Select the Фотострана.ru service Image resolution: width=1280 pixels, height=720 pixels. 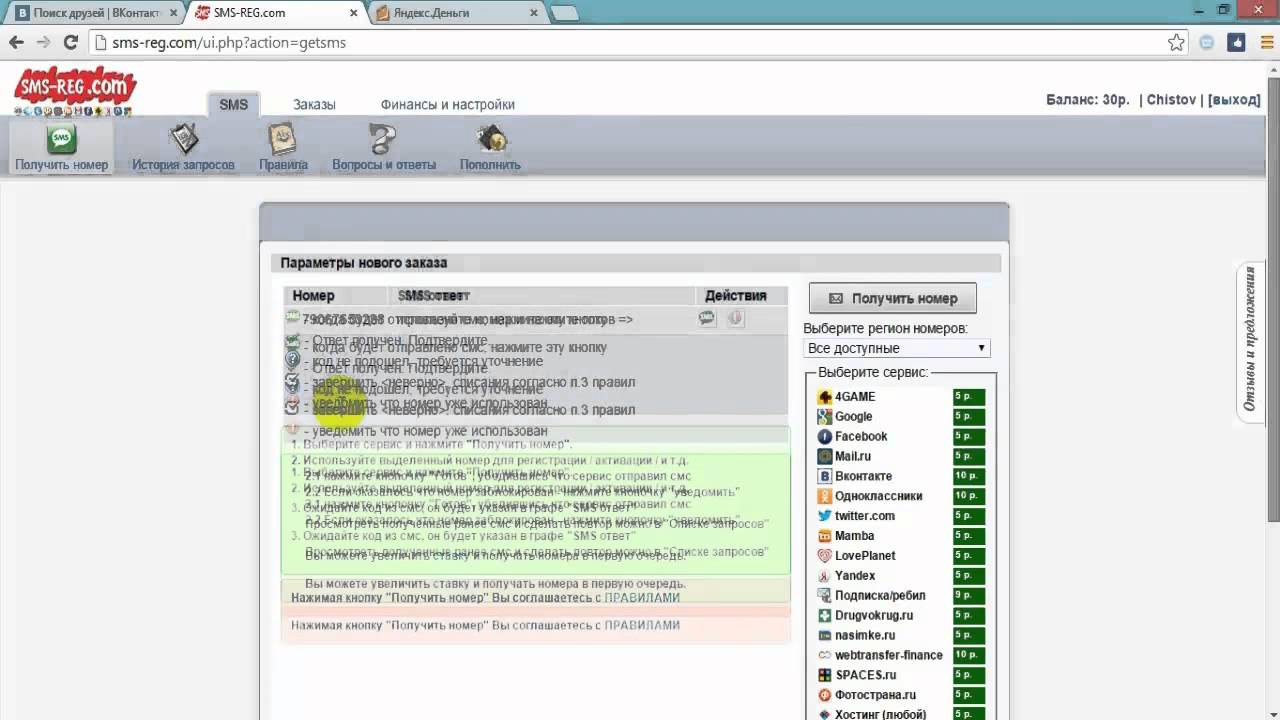click(875, 695)
